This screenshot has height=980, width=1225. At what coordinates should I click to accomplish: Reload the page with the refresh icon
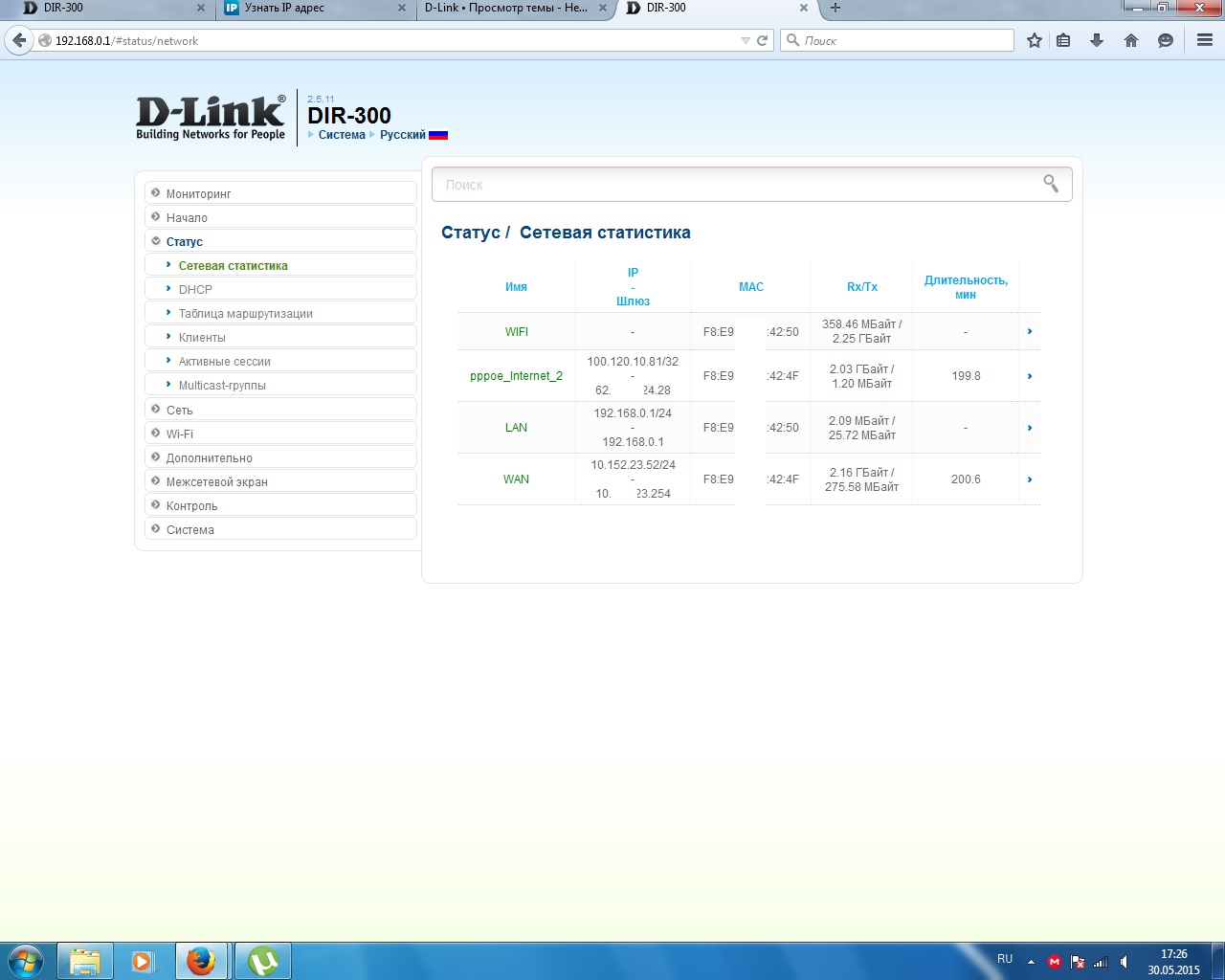763,40
